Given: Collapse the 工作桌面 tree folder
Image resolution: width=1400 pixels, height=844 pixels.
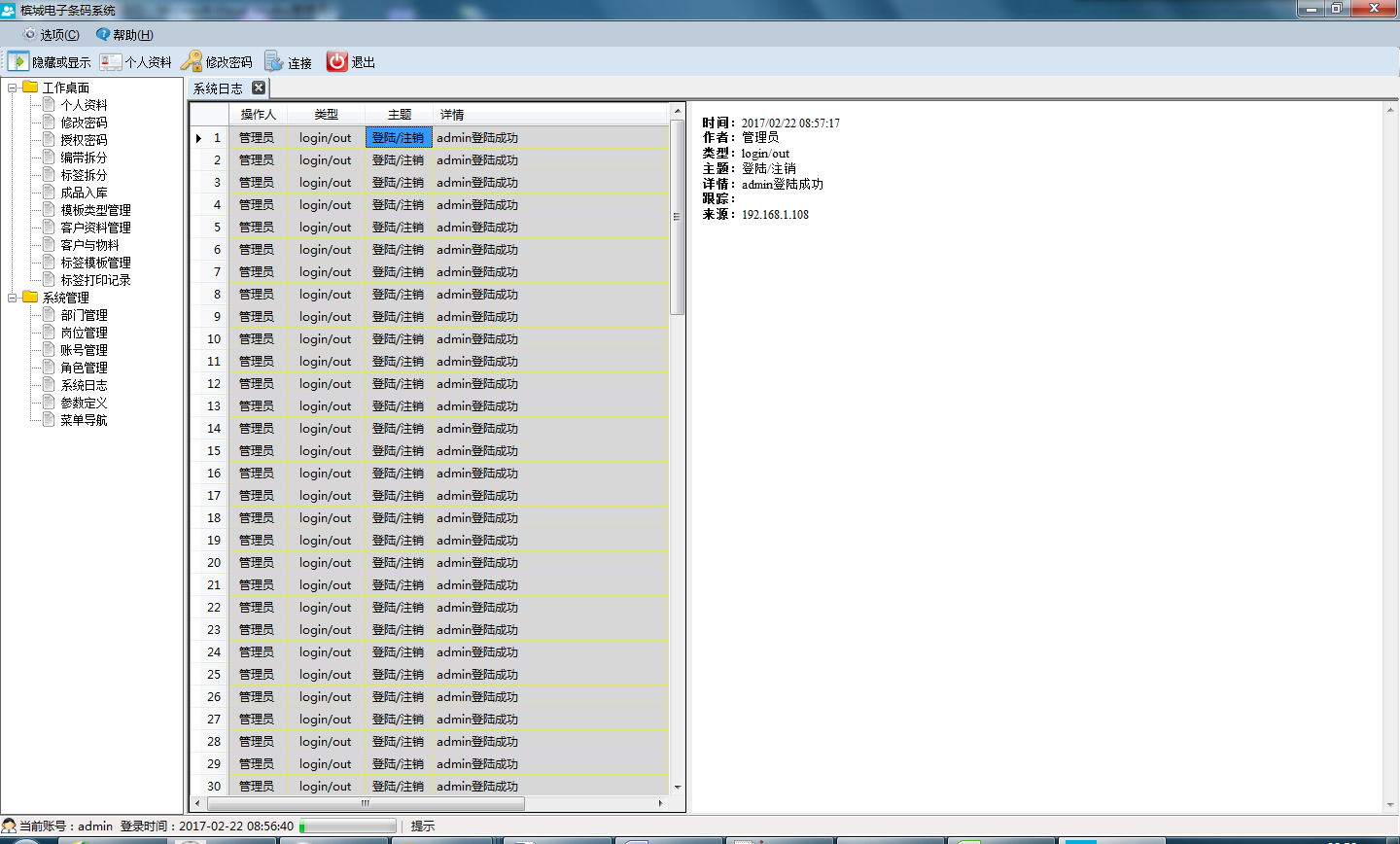Looking at the screenshot, I should (13, 88).
